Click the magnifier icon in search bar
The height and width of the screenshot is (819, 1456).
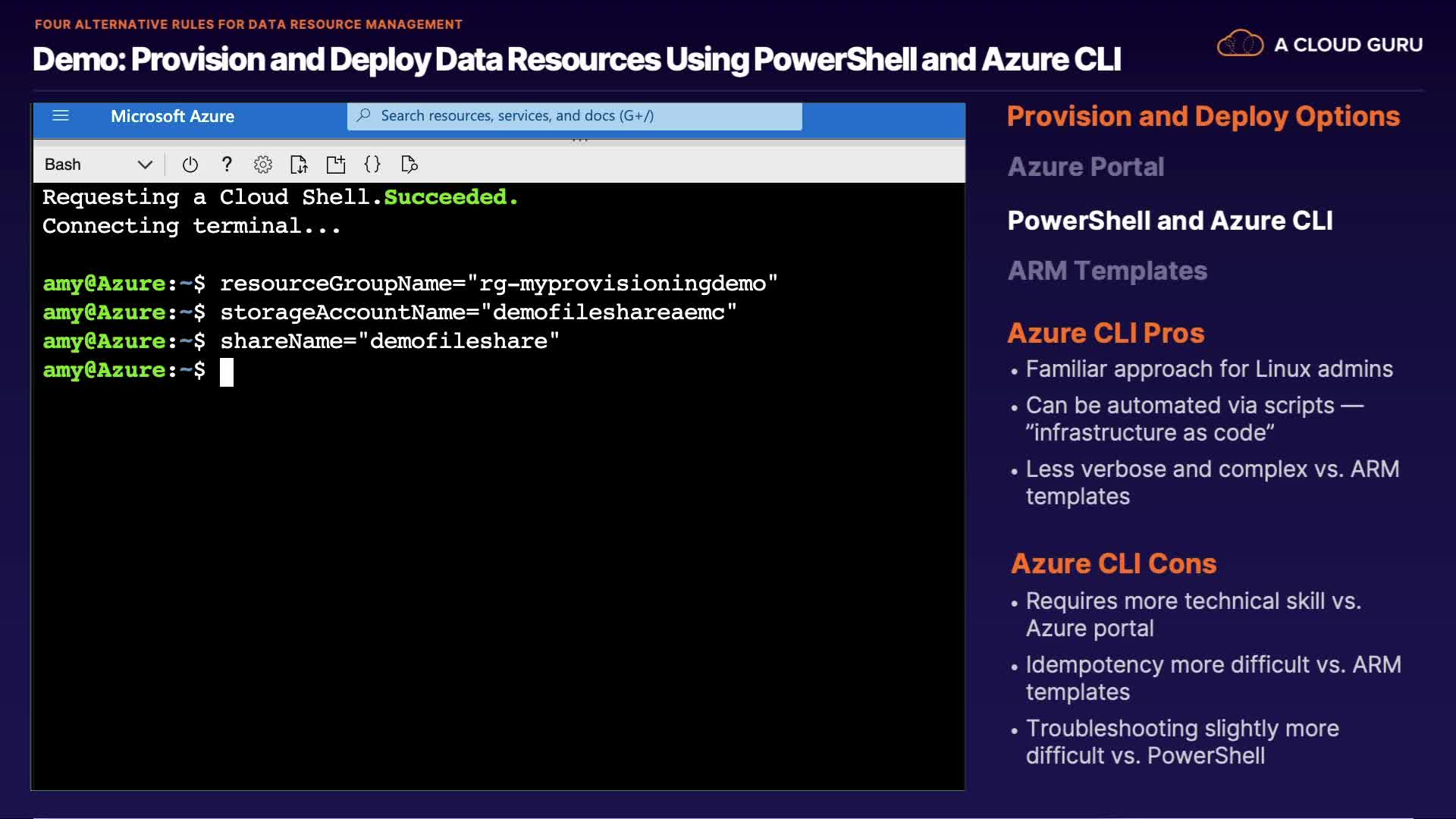coord(364,115)
